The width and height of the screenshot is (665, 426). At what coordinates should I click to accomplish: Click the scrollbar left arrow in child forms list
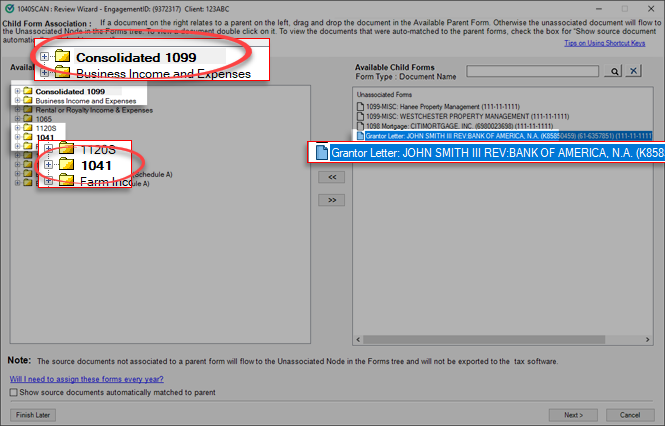click(x=358, y=339)
